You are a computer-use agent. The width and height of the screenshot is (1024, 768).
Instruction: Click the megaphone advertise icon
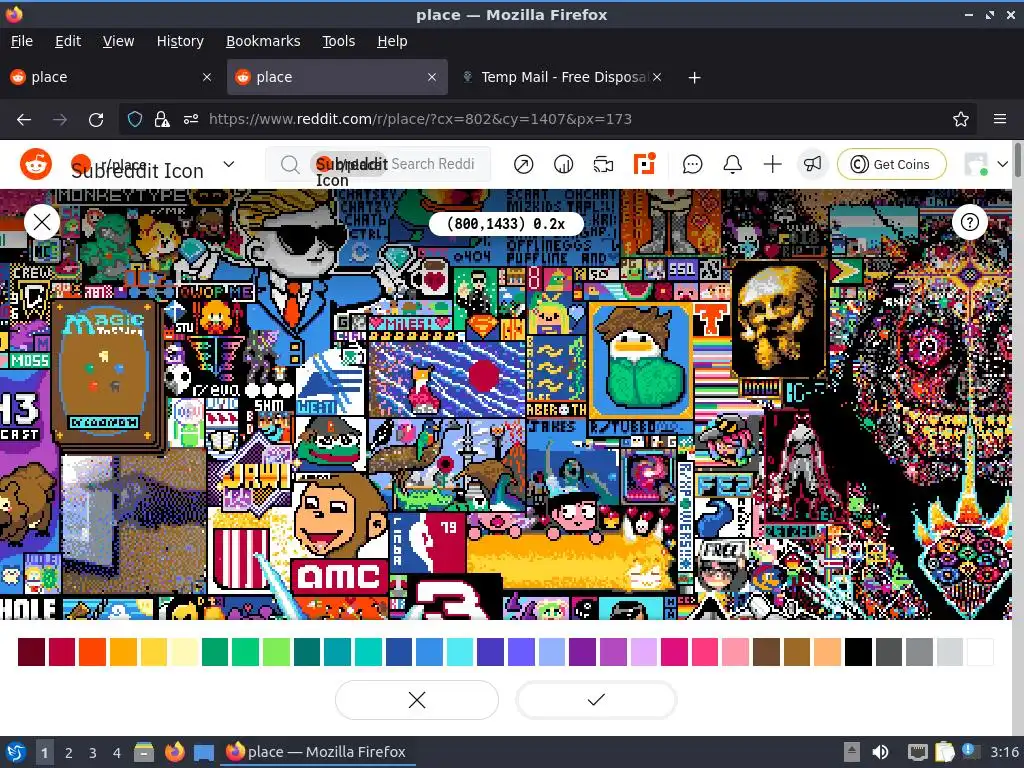(812, 164)
